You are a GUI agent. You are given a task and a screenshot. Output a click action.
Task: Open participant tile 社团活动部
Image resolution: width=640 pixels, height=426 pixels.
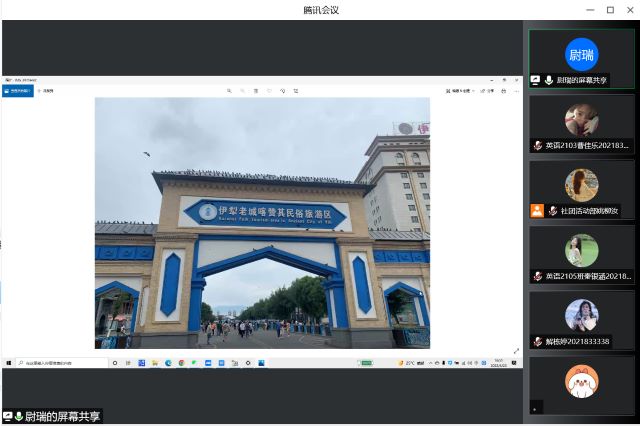pos(581,190)
